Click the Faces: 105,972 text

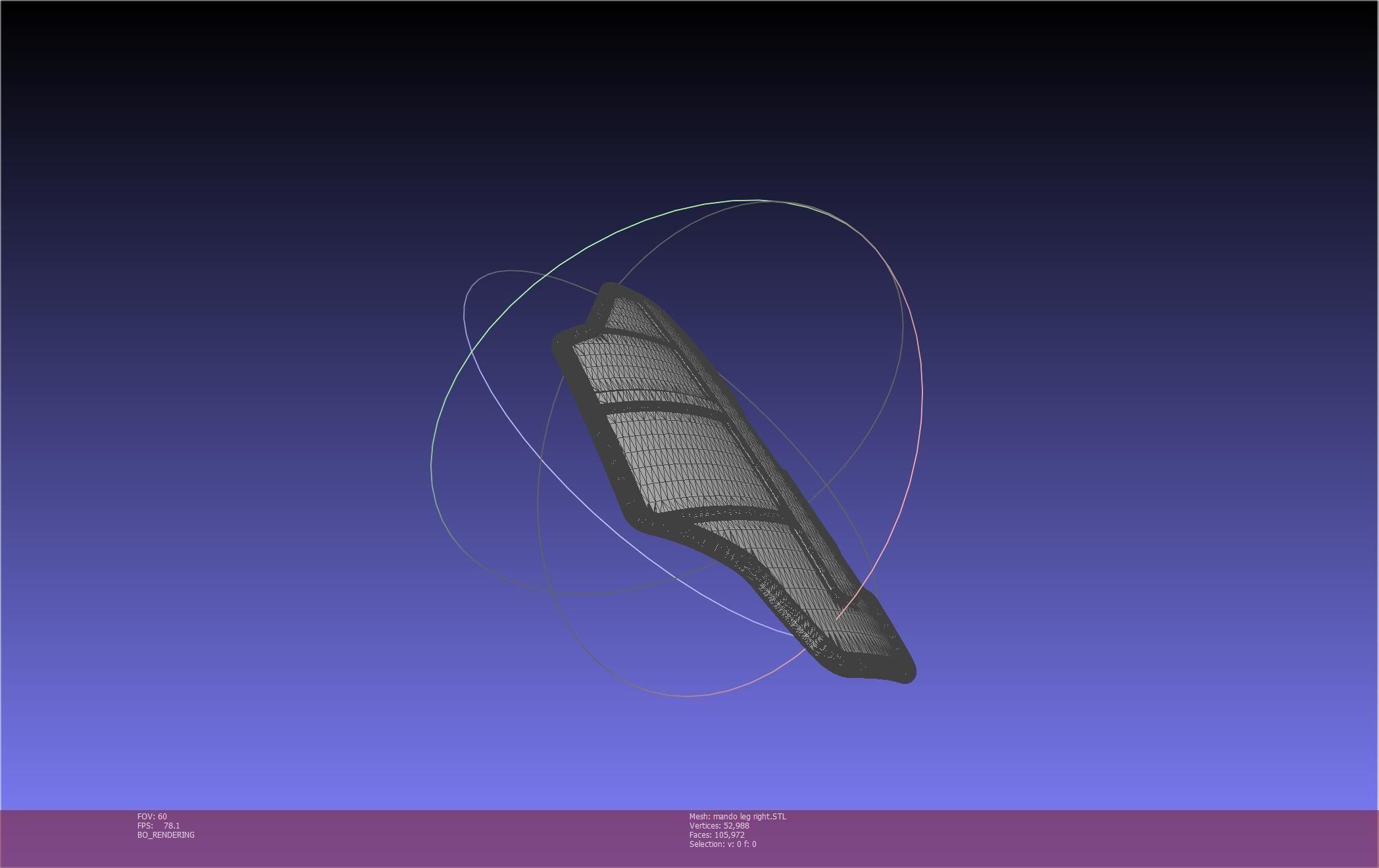[x=717, y=834]
